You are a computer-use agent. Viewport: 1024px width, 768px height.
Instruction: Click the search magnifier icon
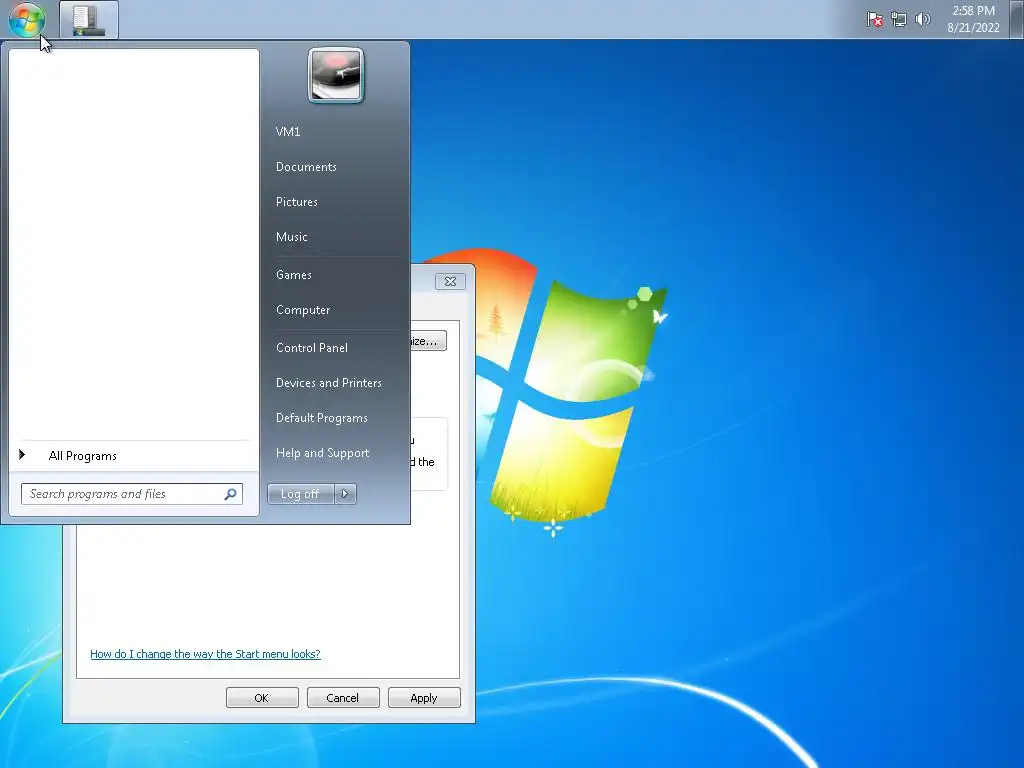(x=231, y=494)
